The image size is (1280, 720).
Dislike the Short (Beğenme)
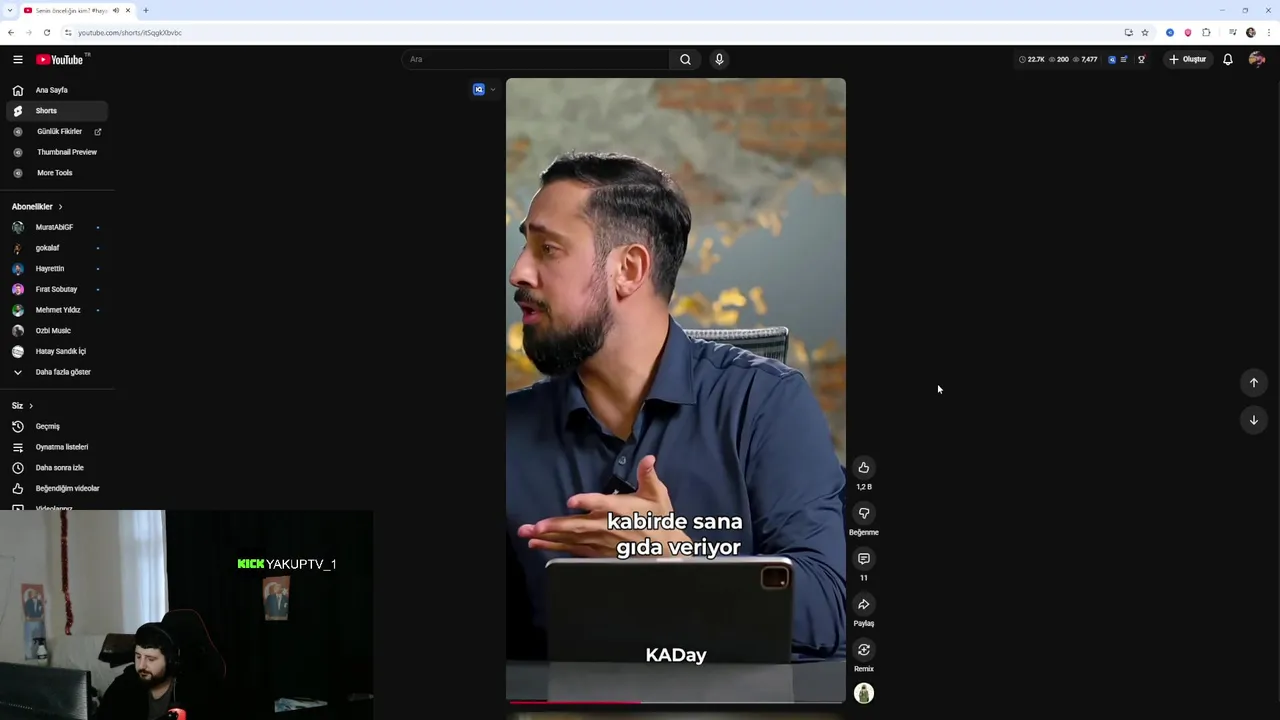[864, 513]
